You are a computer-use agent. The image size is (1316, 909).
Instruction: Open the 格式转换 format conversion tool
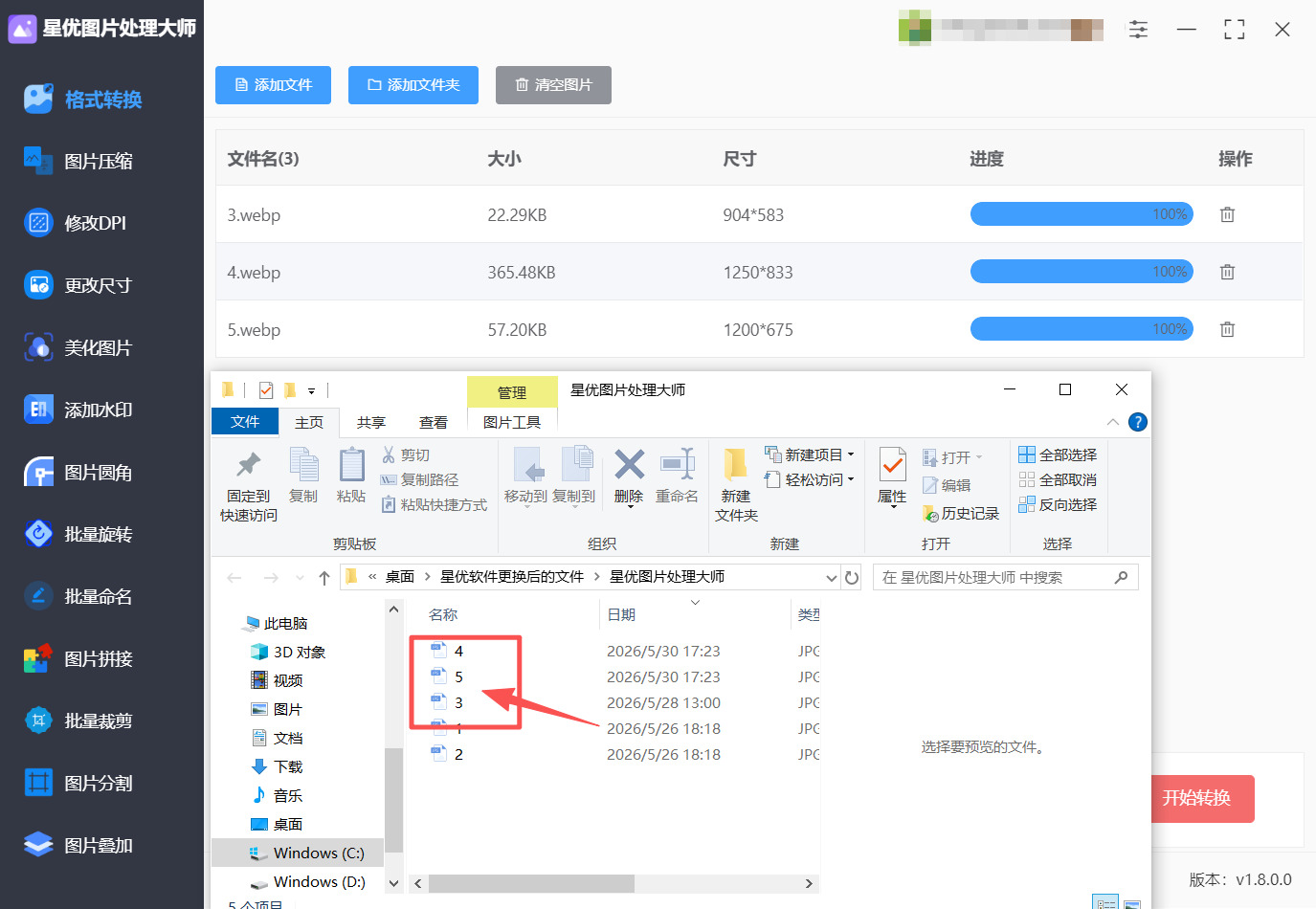pyautogui.click(x=83, y=99)
